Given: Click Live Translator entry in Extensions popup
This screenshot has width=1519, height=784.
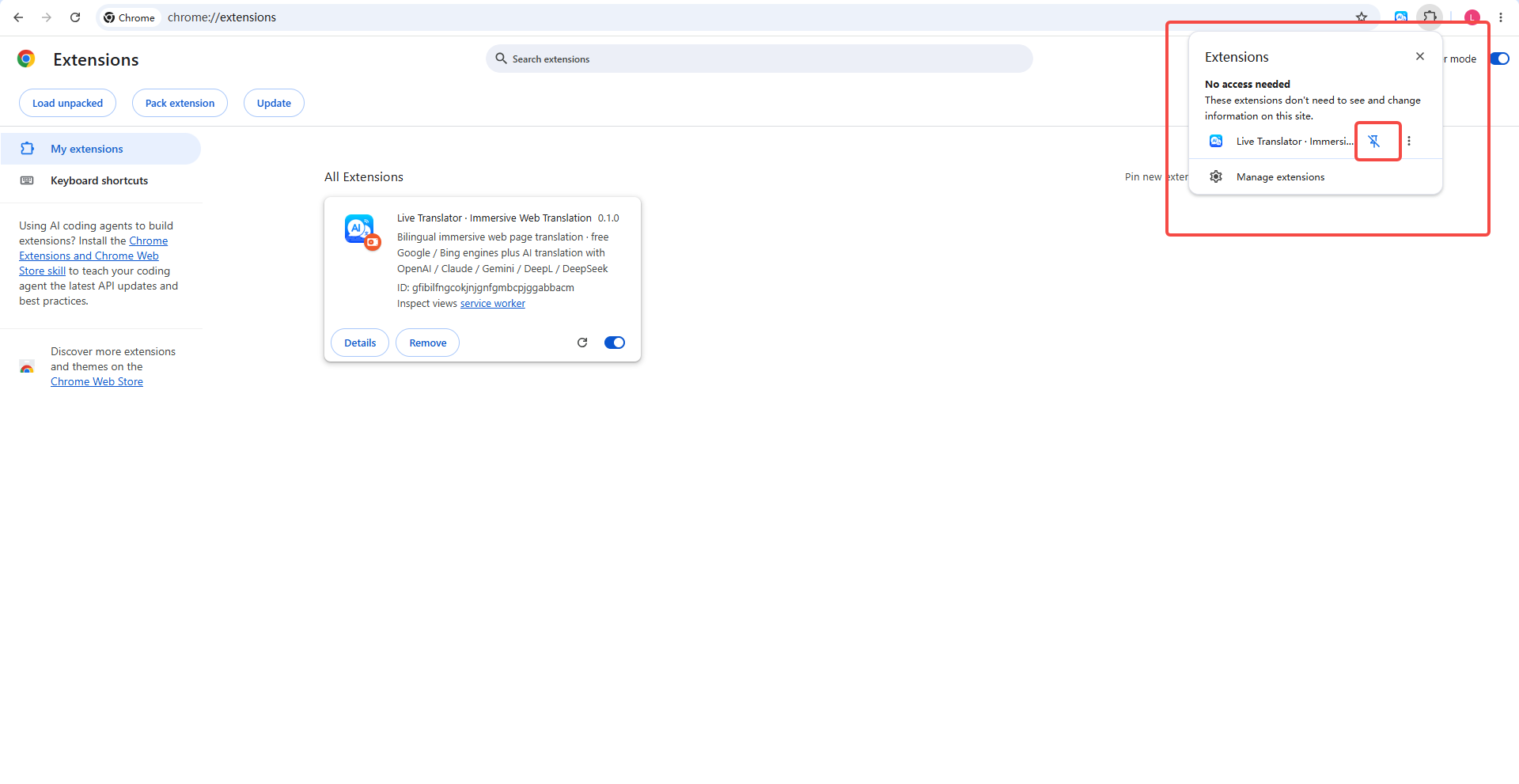Looking at the screenshot, I should [1281, 141].
